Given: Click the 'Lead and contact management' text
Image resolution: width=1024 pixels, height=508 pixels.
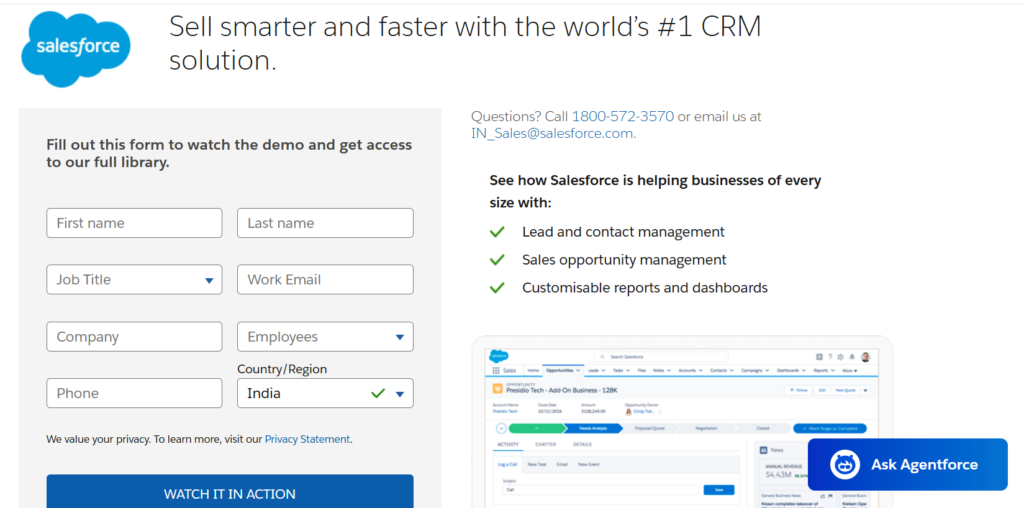Looking at the screenshot, I should [x=623, y=232].
